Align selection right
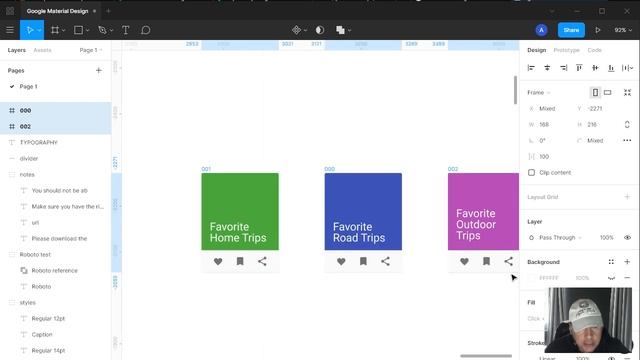 click(563, 68)
